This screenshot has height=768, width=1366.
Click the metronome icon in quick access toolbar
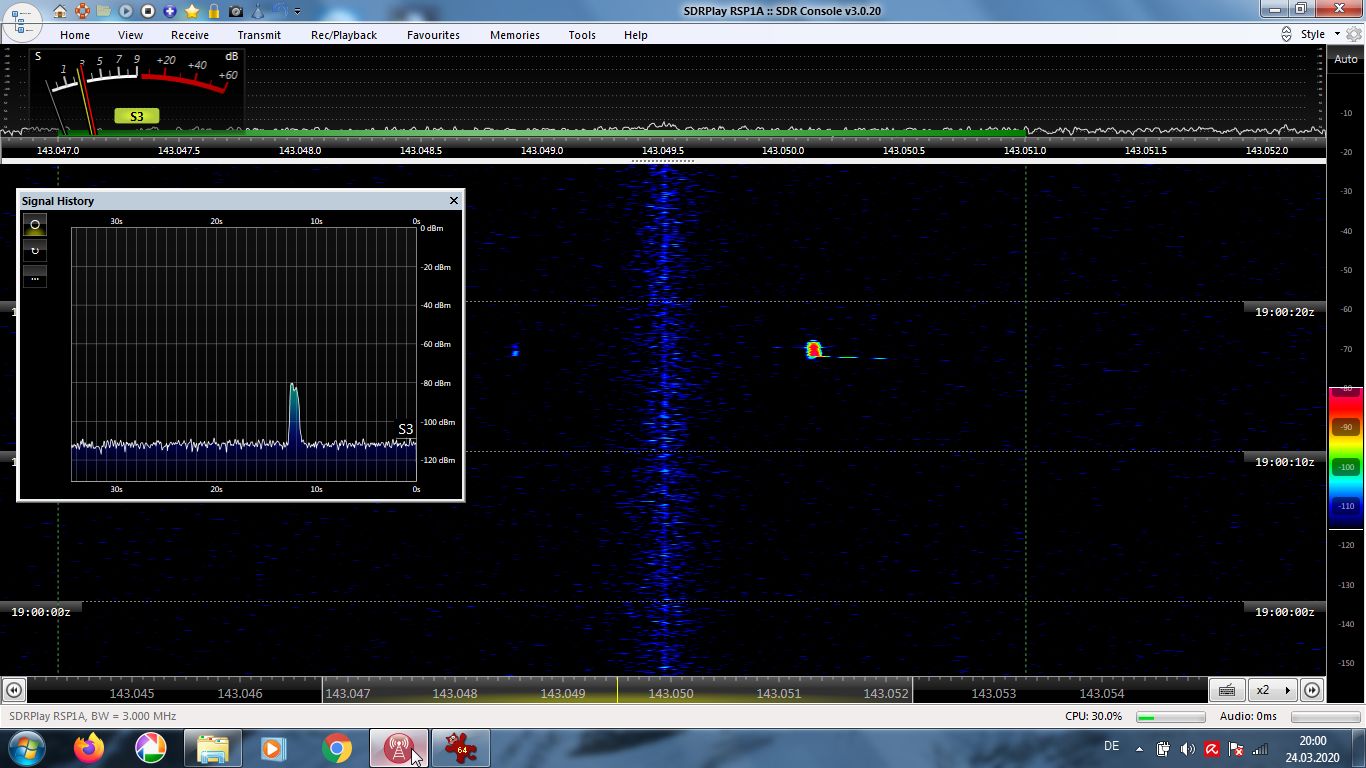click(x=258, y=11)
